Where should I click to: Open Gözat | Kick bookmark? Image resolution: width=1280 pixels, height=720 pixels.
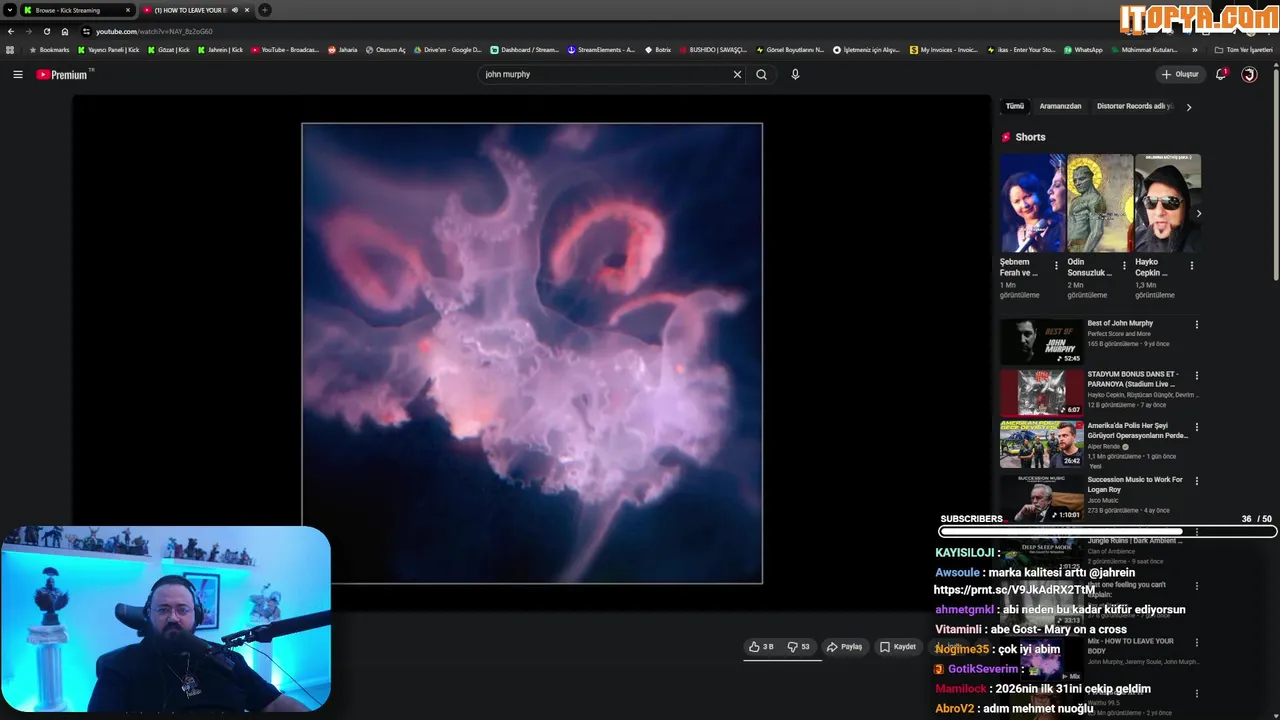168,49
